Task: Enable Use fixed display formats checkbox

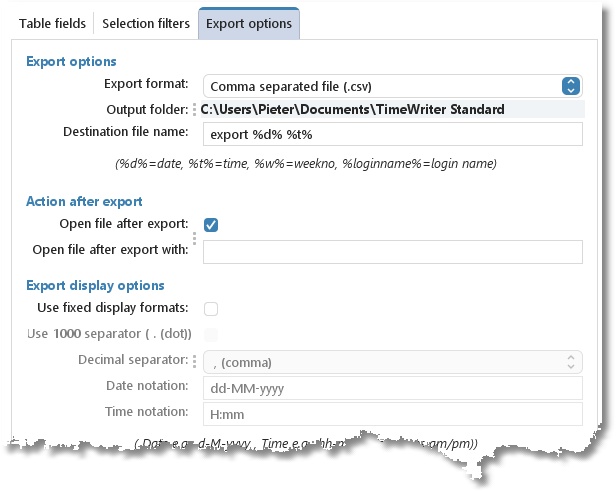Action: point(211,309)
